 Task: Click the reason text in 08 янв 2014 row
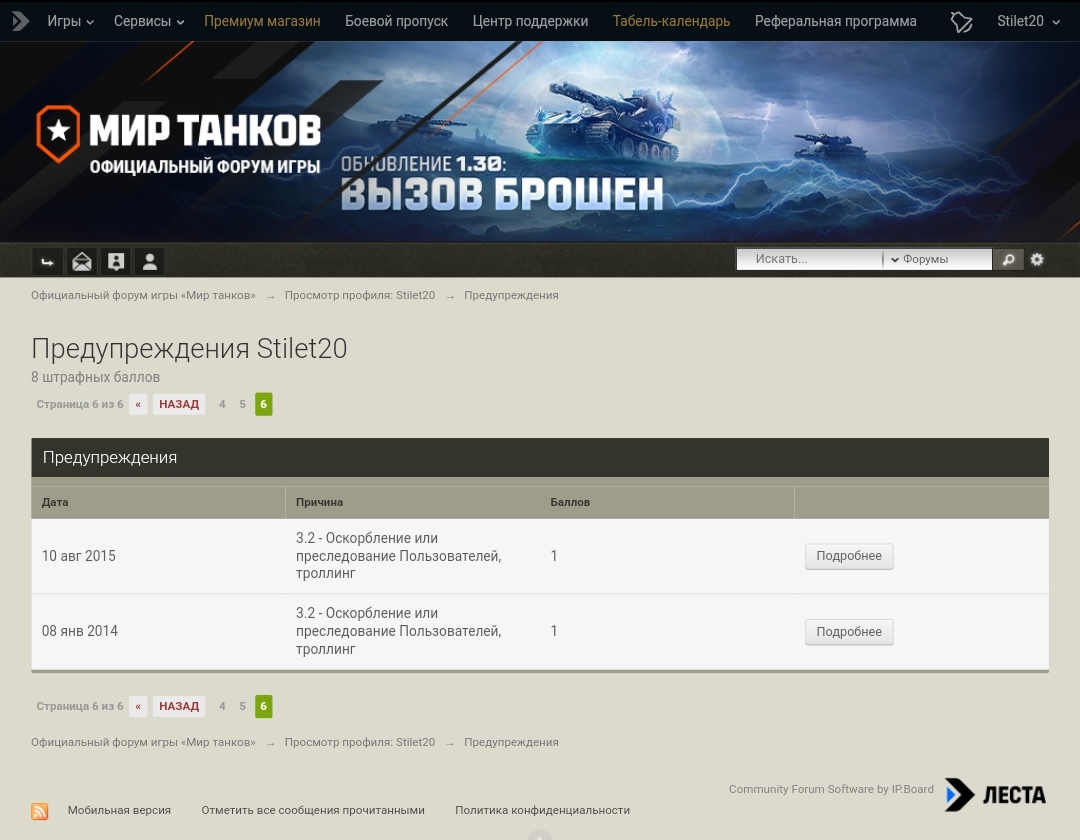point(399,631)
